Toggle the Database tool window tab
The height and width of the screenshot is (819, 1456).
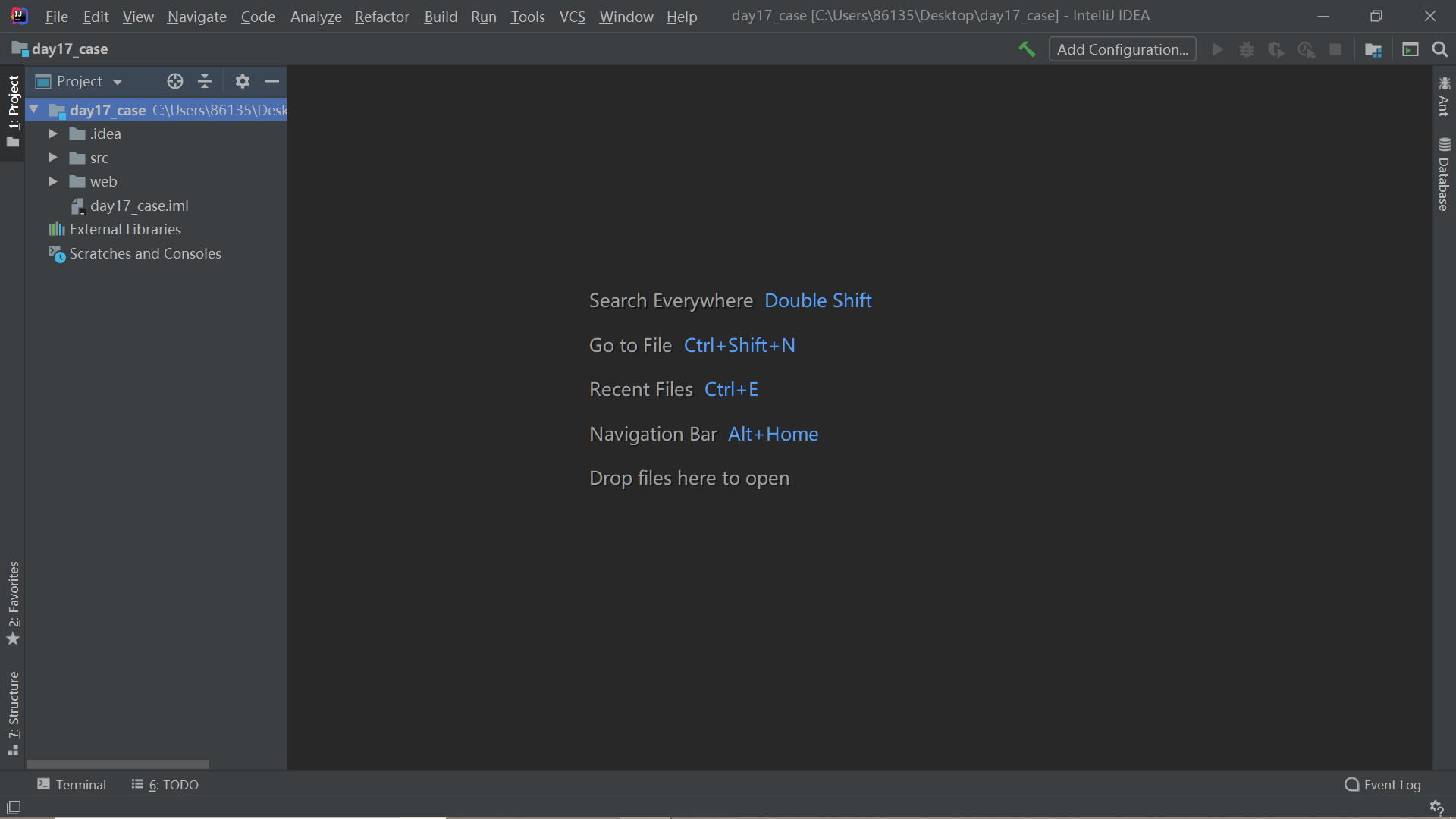point(1444,174)
